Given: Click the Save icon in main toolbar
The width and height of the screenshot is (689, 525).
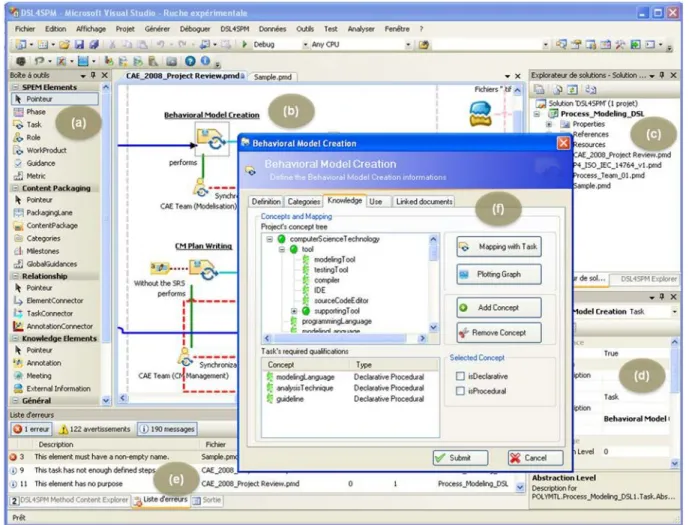Looking at the screenshot, I should [x=79, y=44].
